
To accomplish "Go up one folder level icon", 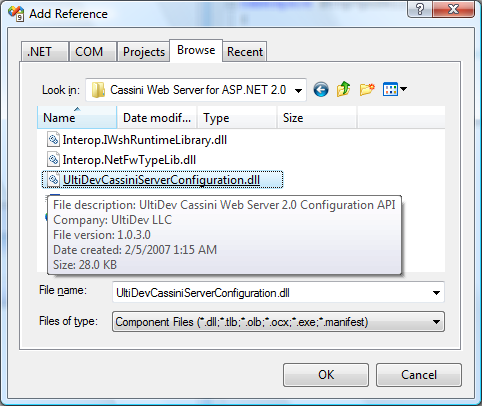I will pyautogui.click(x=343, y=89).
